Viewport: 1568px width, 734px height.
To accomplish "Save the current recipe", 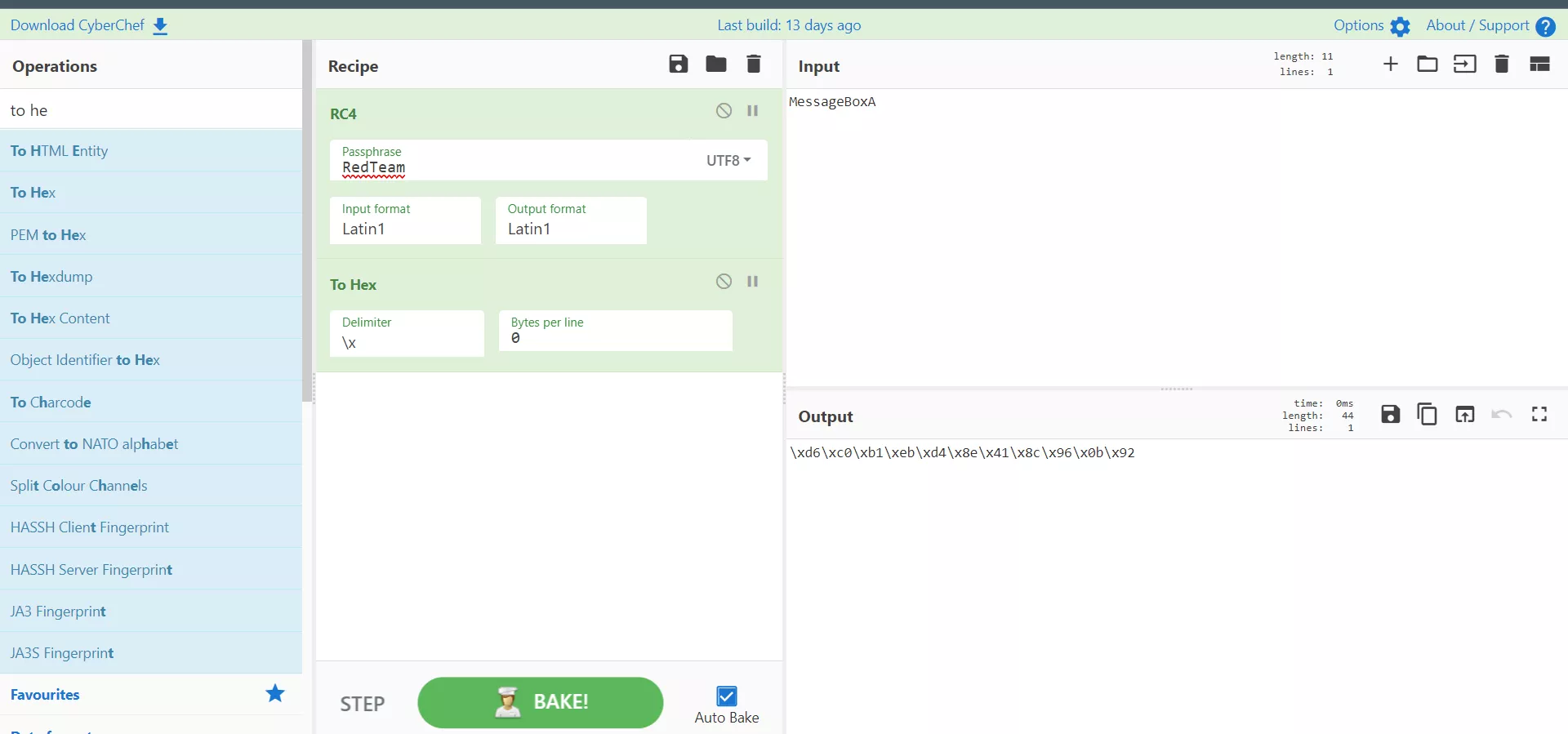I will click(x=678, y=65).
